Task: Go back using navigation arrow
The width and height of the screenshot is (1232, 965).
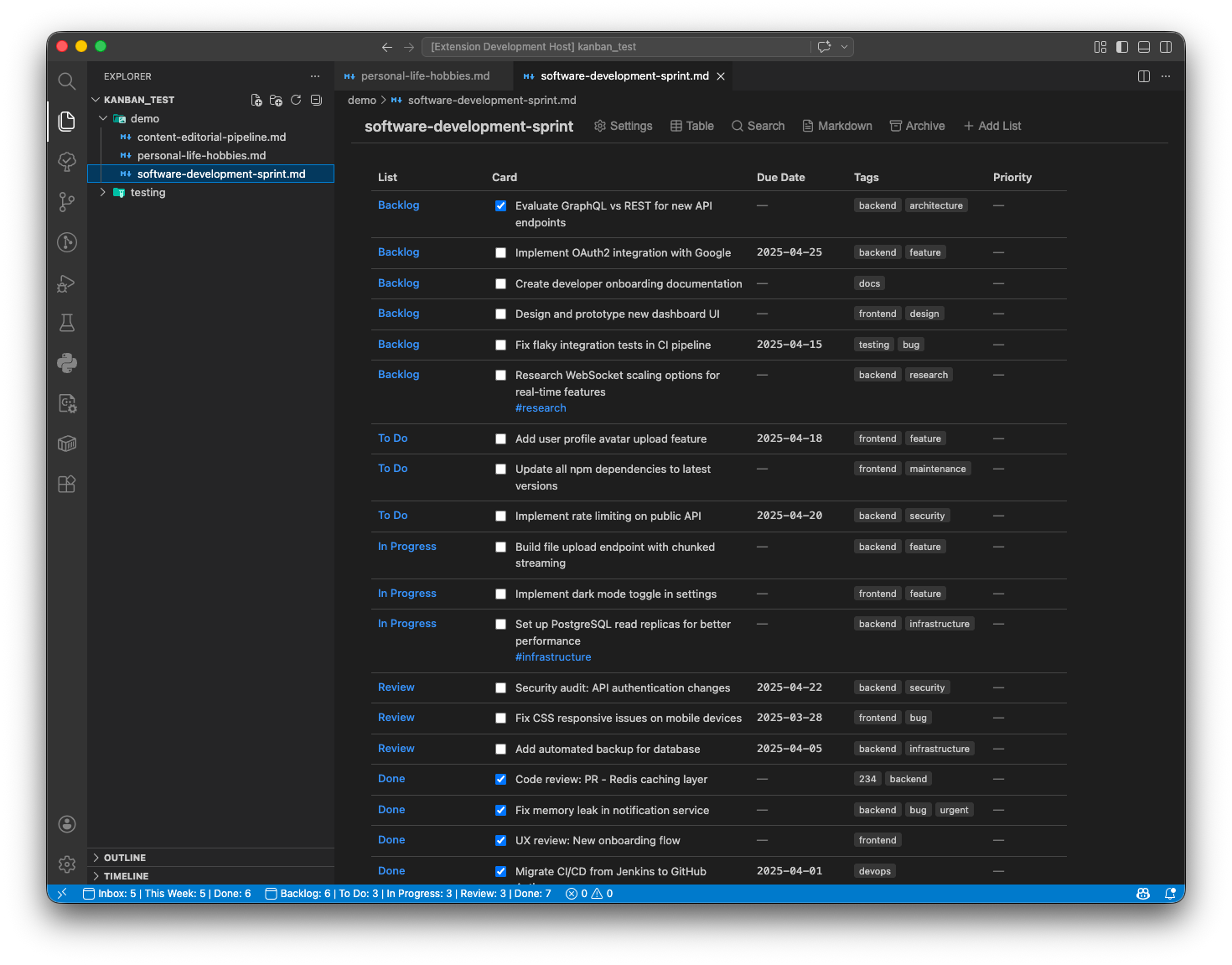Action: point(387,47)
